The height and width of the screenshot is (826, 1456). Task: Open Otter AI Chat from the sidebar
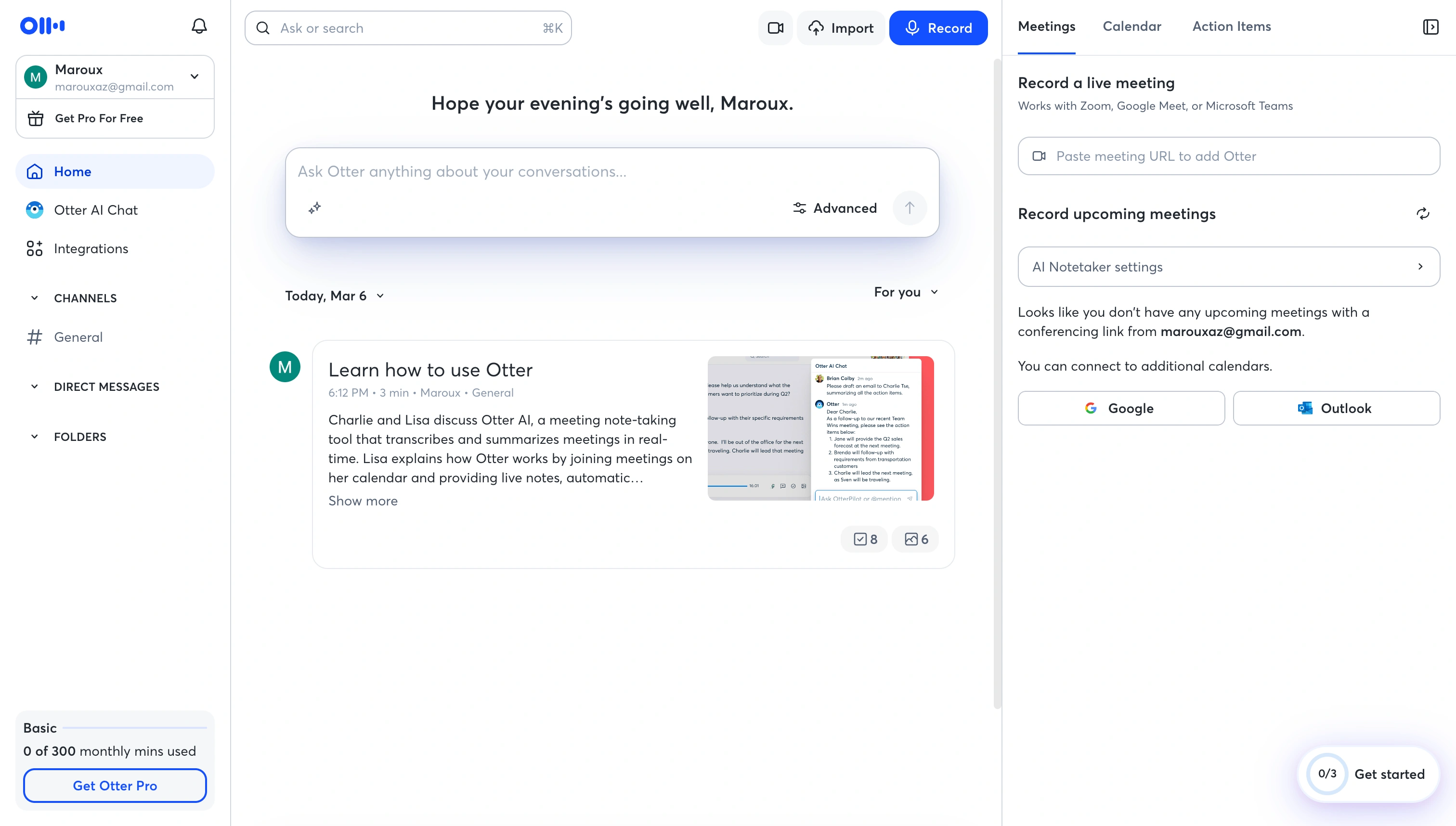[x=96, y=210]
